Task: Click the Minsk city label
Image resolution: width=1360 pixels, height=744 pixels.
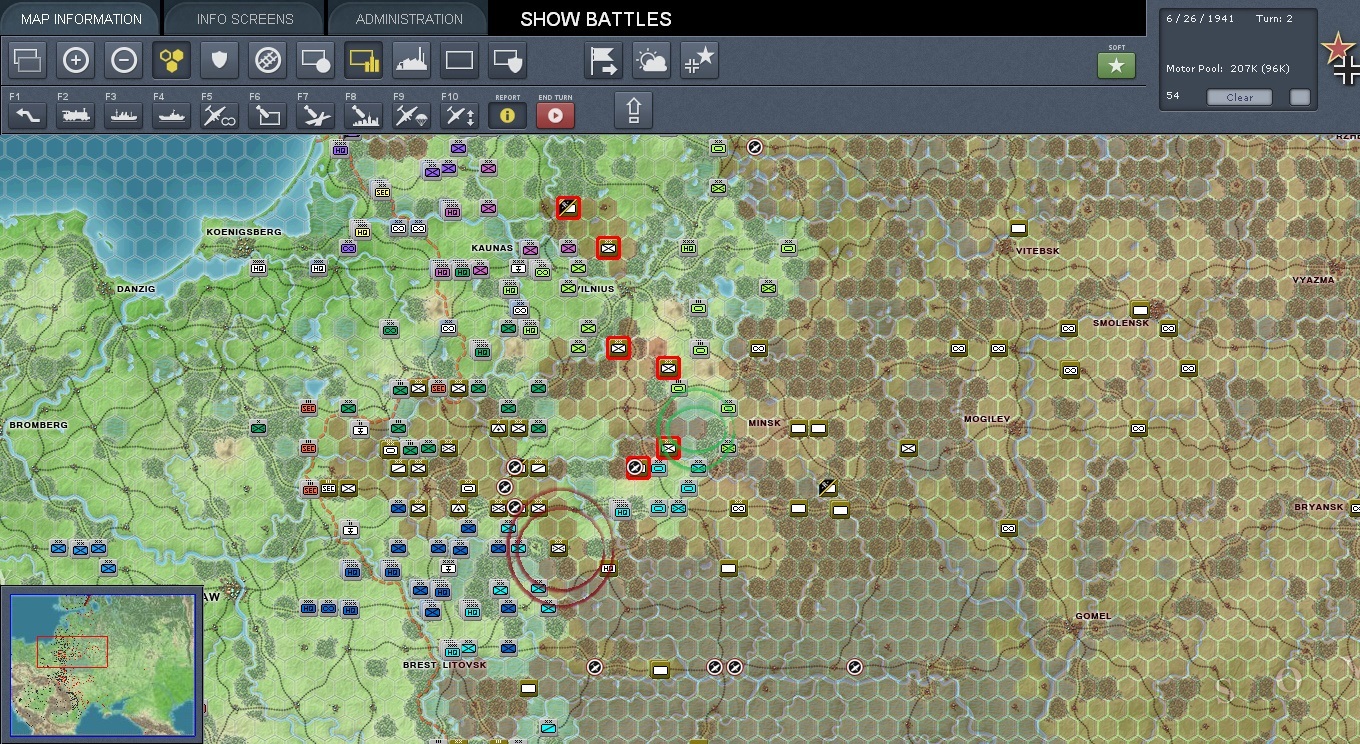Action: tap(764, 423)
